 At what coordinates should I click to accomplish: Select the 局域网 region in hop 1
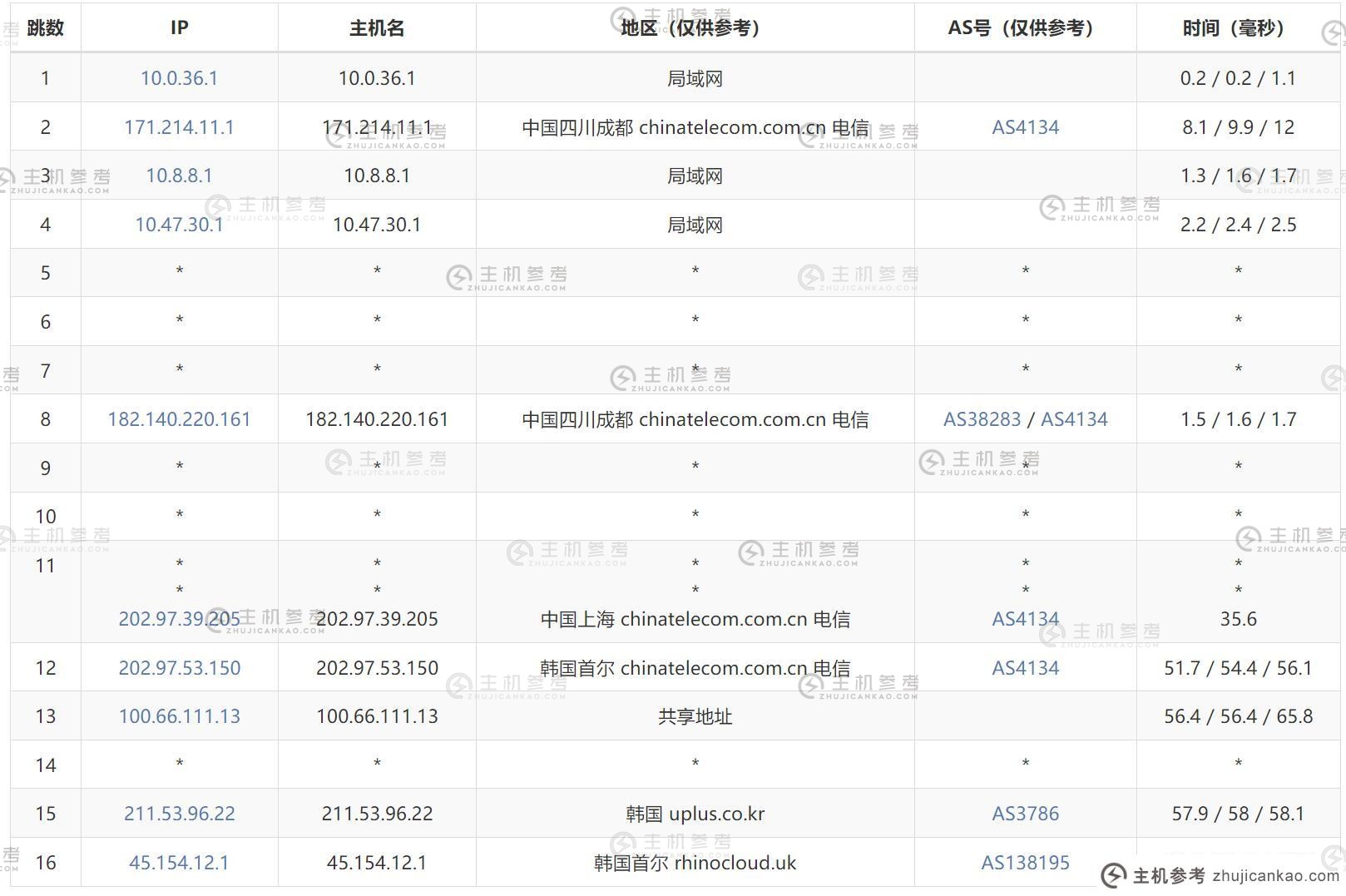(695, 78)
